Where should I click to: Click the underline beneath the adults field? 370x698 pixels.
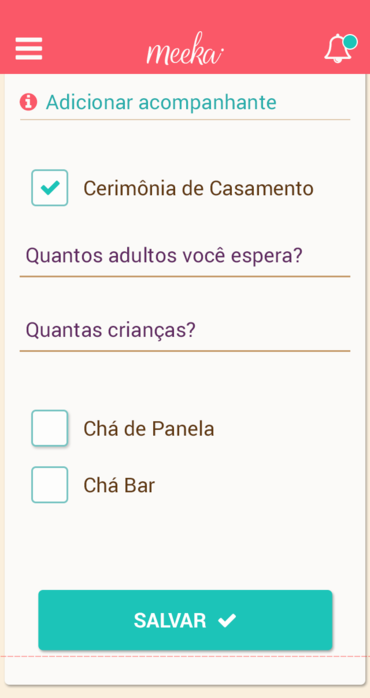tap(185, 276)
